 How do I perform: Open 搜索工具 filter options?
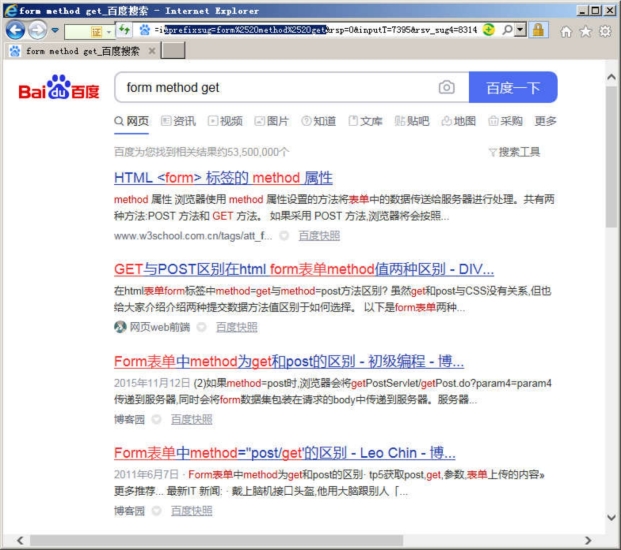pyautogui.click(x=514, y=152)
